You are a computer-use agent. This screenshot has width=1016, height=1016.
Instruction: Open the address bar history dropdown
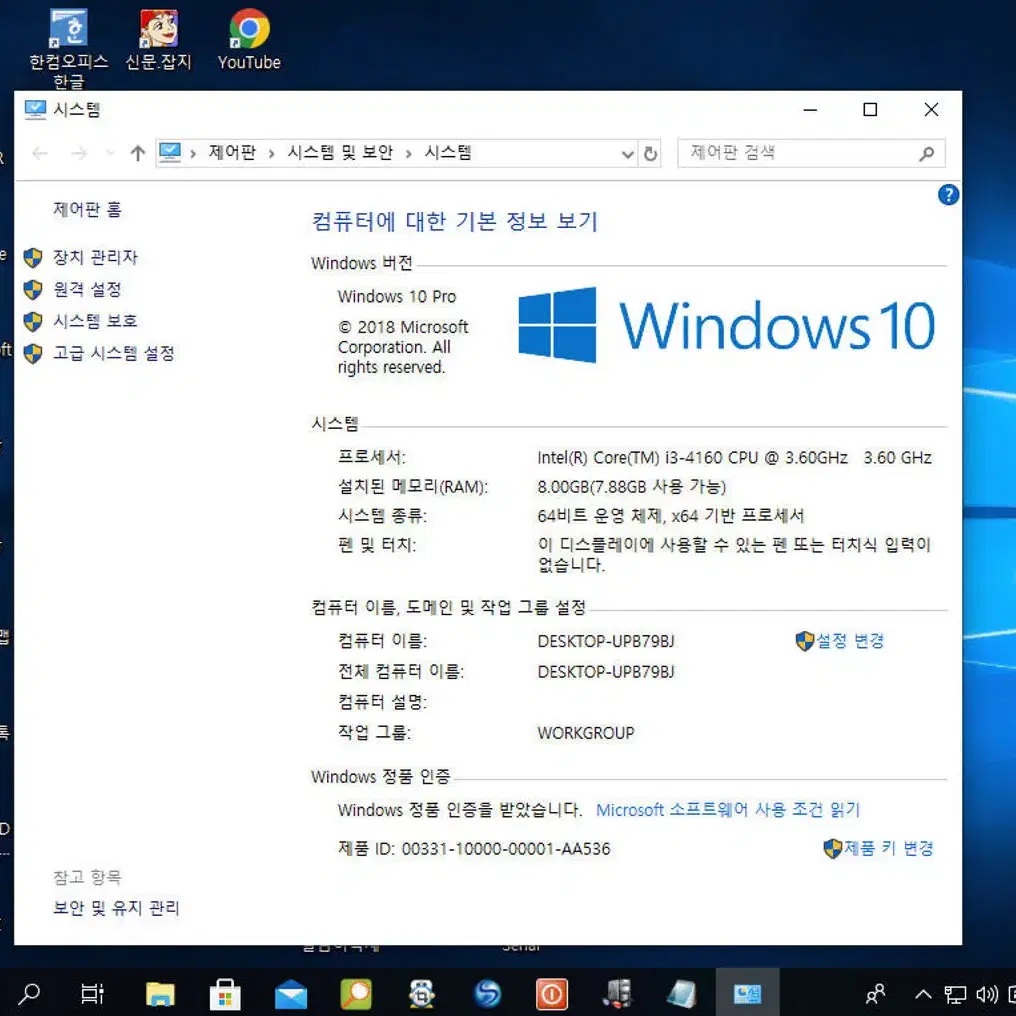[627, 154]
